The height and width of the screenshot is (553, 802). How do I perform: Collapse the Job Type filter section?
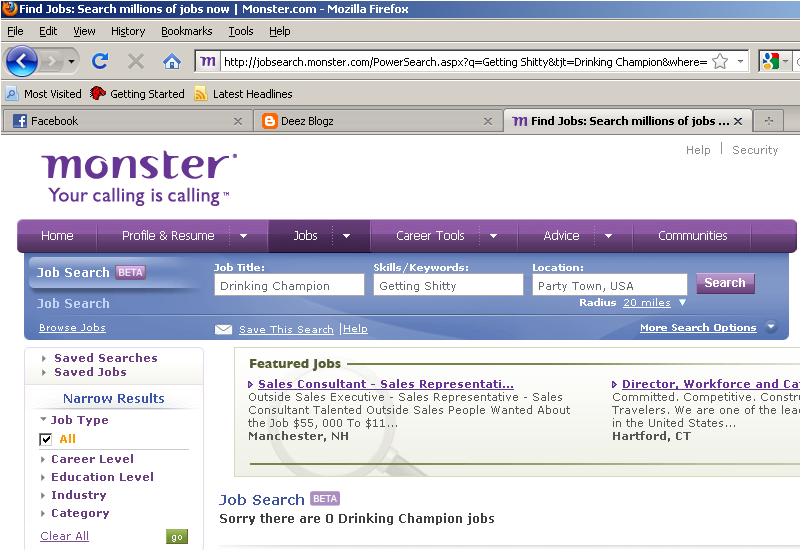point(75,420)
